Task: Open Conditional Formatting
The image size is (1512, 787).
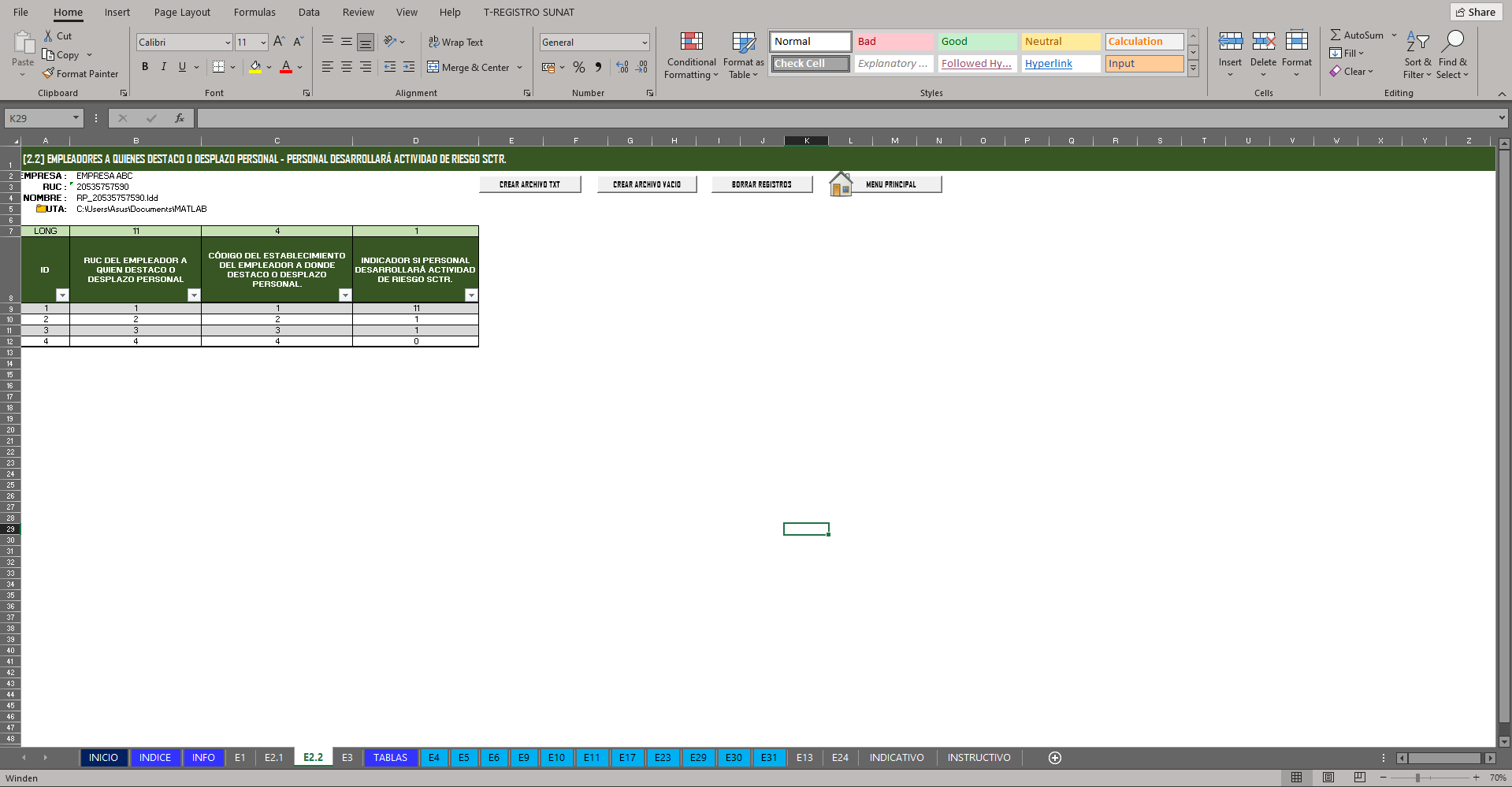Action: (x=691, y=55)
